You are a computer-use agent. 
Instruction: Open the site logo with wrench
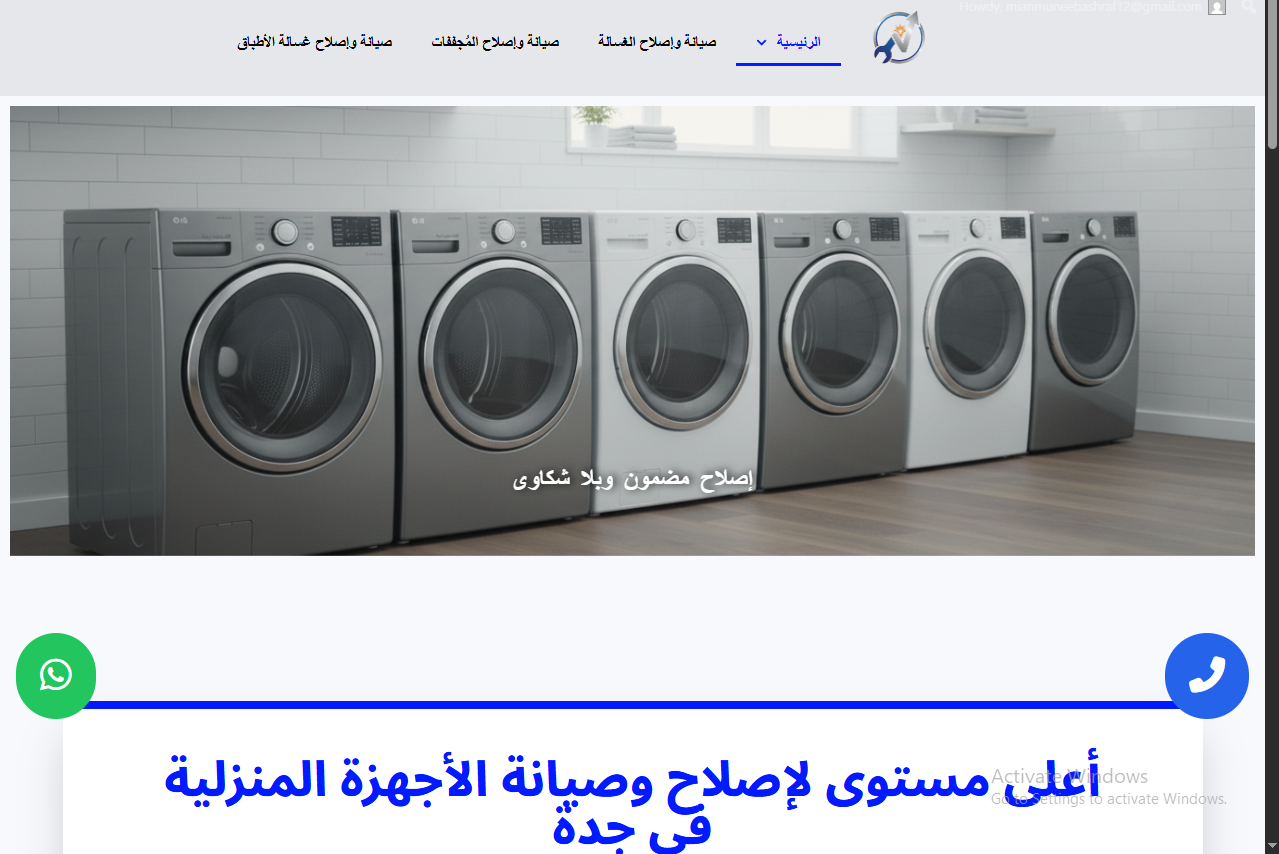pyautogui.click(x=898, y=39)
